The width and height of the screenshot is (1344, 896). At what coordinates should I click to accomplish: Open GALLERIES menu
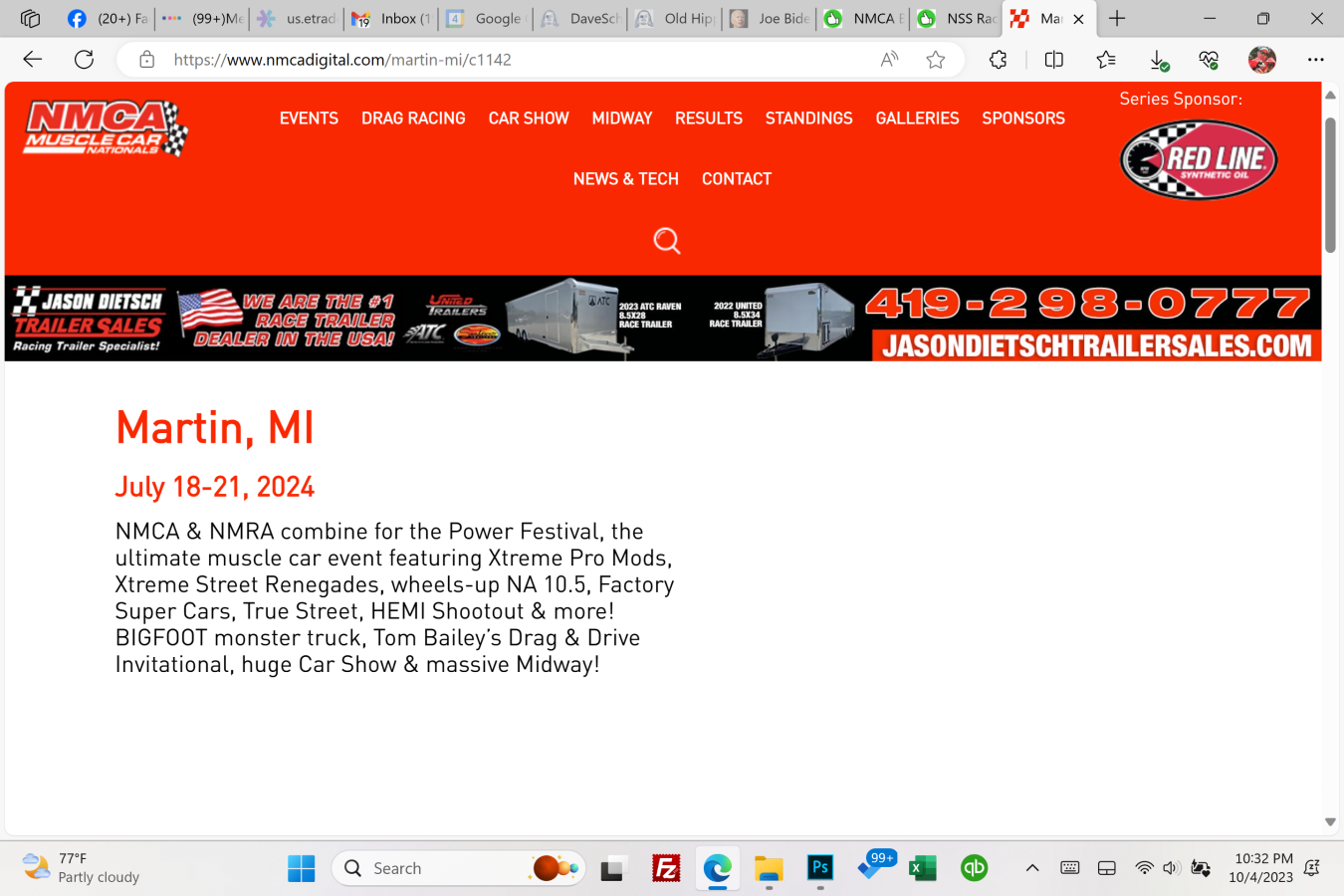click(x=918, y=118)
